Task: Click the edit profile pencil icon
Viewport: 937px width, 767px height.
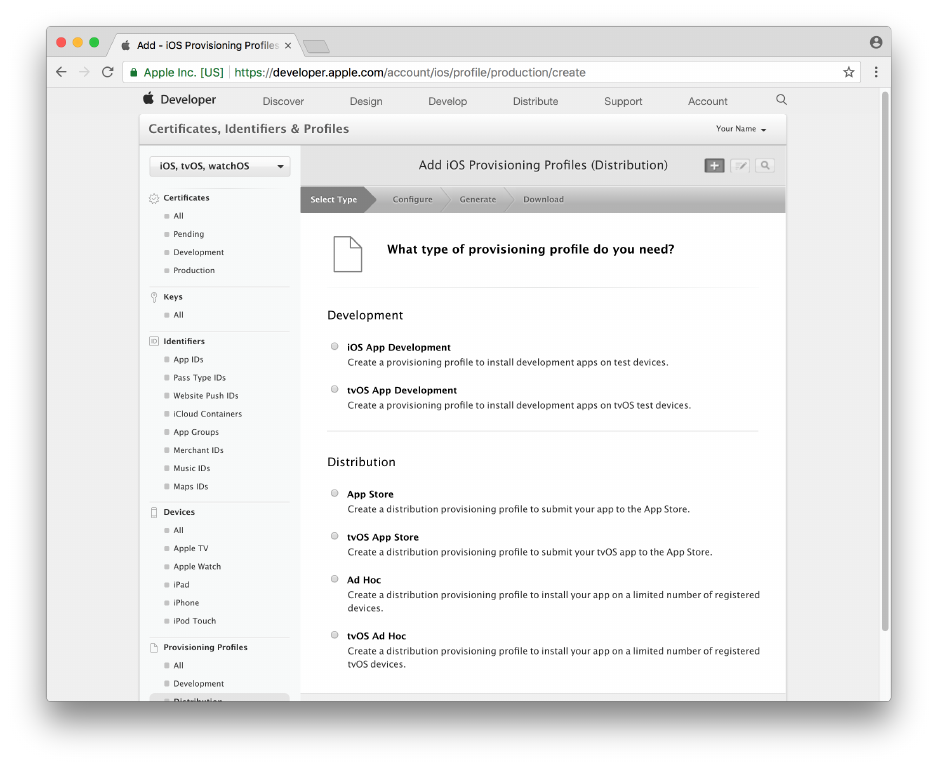Action: 740,165
